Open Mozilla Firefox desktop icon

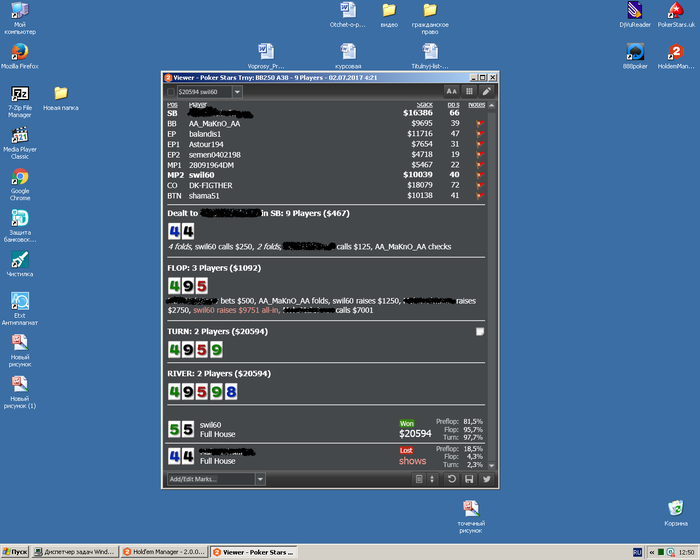(20, 56)
